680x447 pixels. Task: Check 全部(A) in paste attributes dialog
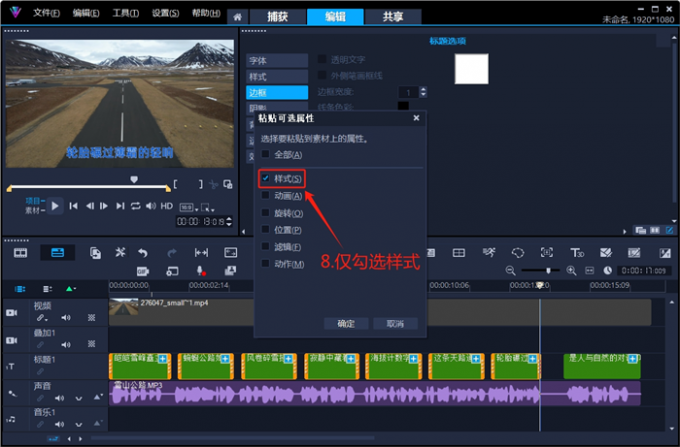click(265, 154)
